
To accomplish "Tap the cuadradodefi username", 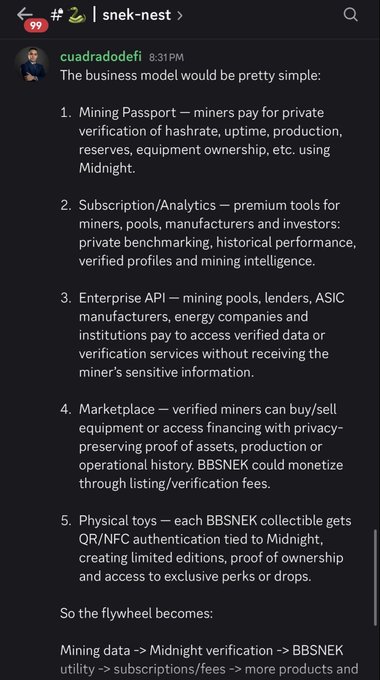I will click(x=101, y=57).
